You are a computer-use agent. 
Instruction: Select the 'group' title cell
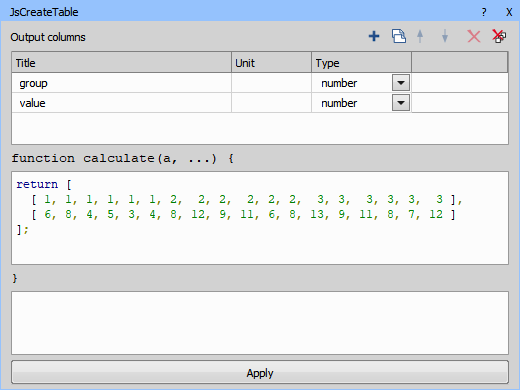click(122, 83)
